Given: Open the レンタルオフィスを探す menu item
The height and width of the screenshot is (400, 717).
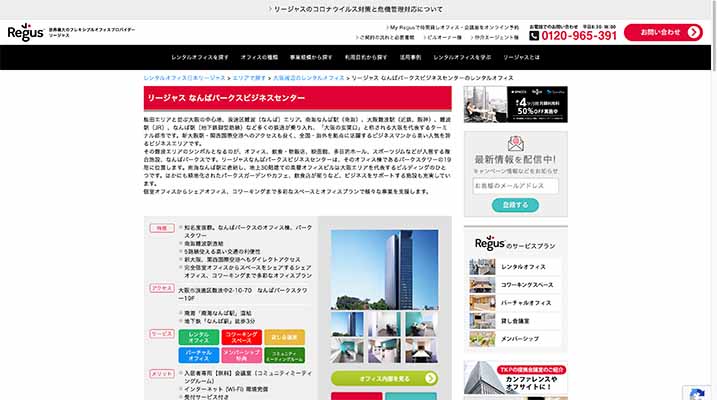Looking at the screenshot, I should (200, 58).
